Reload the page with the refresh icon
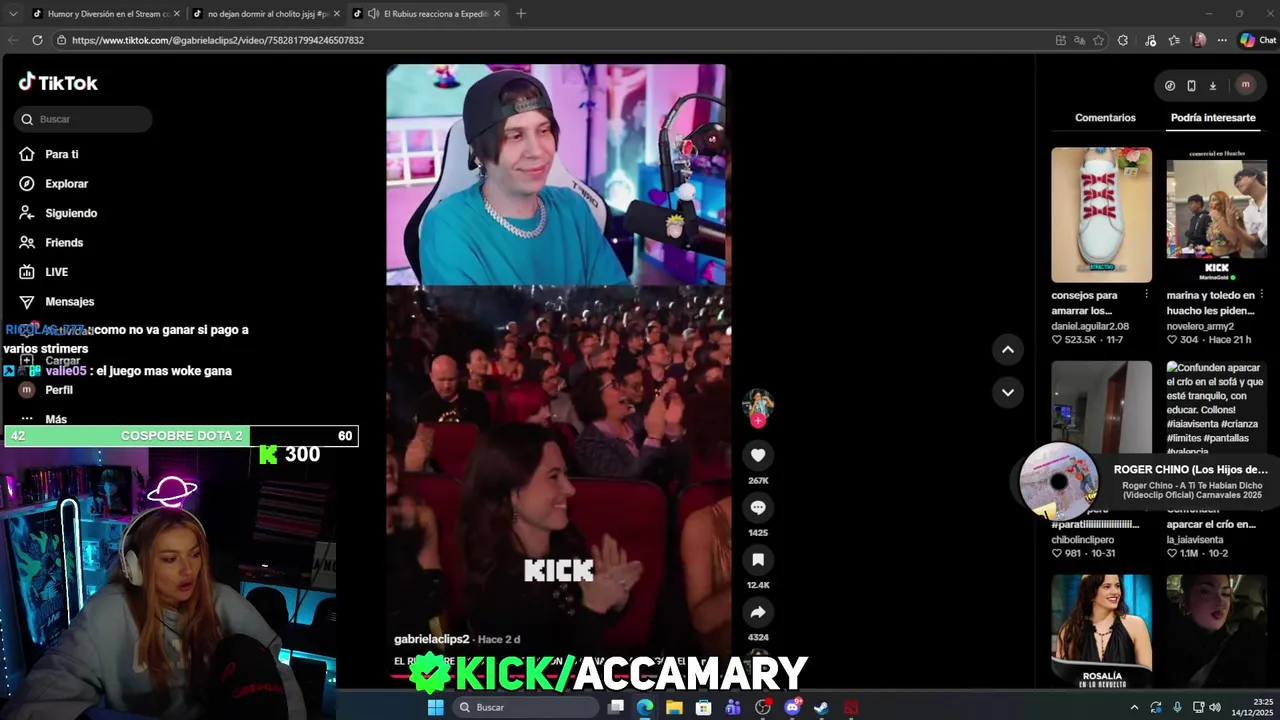 pyautogui.click(x=37, y=40)
